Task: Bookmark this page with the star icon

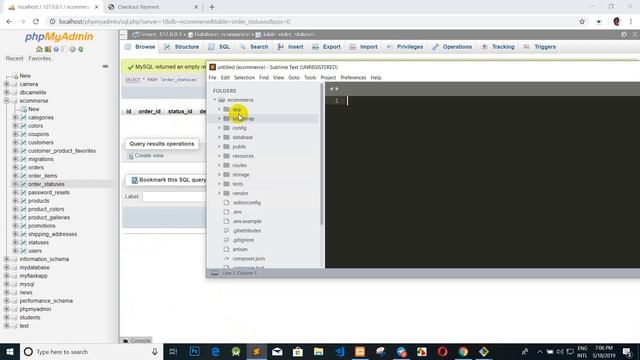Action: 582,22
